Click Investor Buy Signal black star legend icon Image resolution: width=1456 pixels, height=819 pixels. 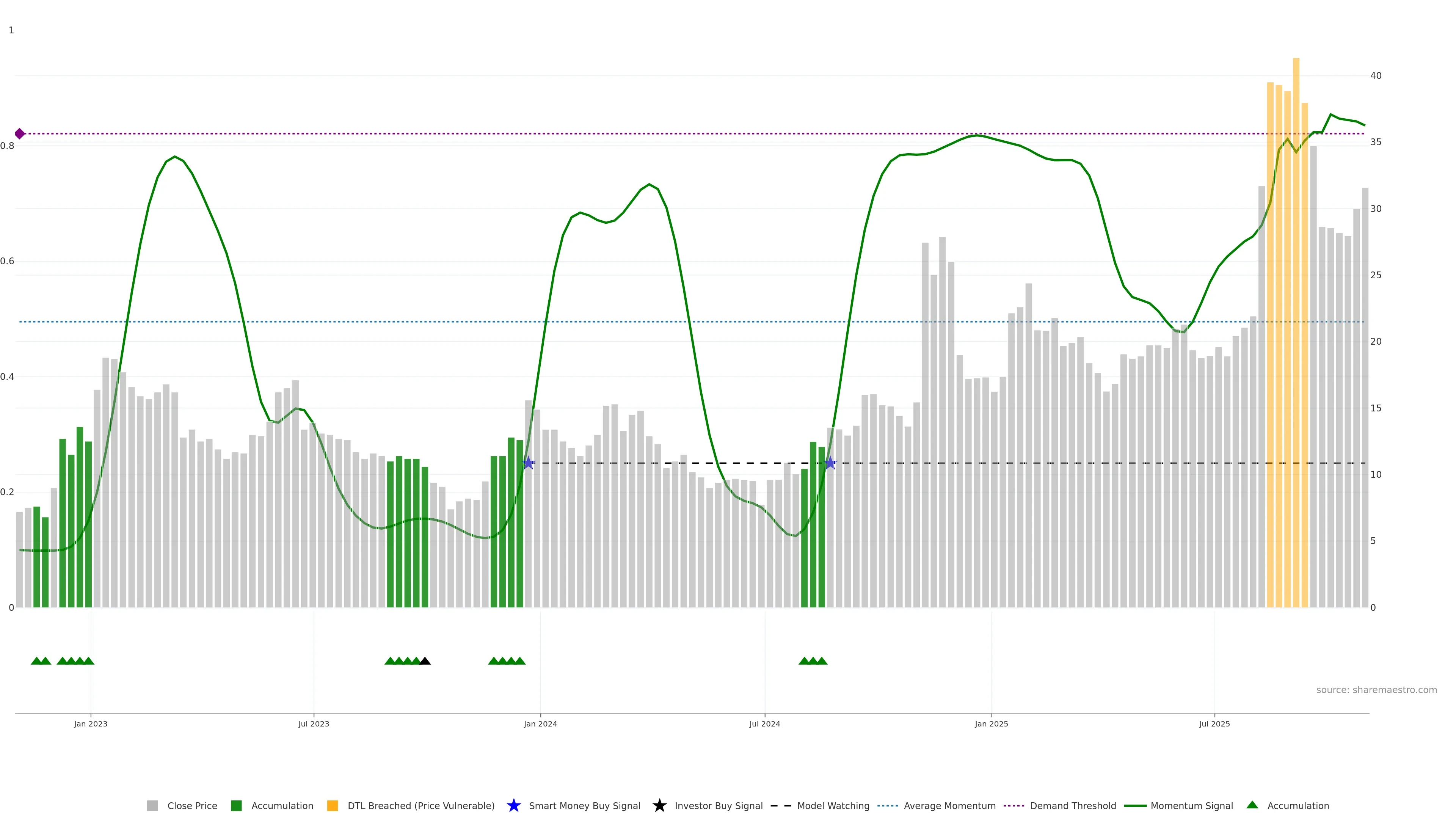tap(659, 805)
